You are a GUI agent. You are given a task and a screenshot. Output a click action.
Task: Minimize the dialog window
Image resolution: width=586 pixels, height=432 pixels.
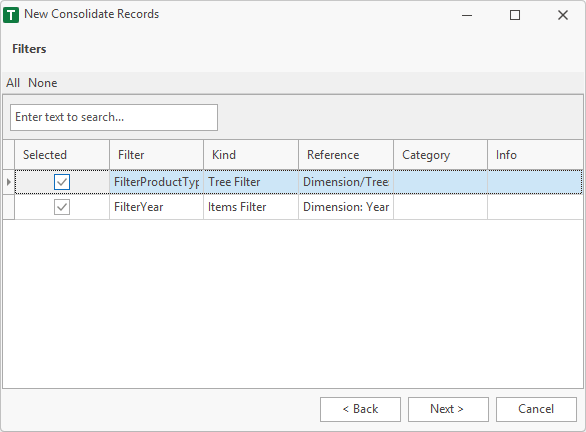(467, 15)
